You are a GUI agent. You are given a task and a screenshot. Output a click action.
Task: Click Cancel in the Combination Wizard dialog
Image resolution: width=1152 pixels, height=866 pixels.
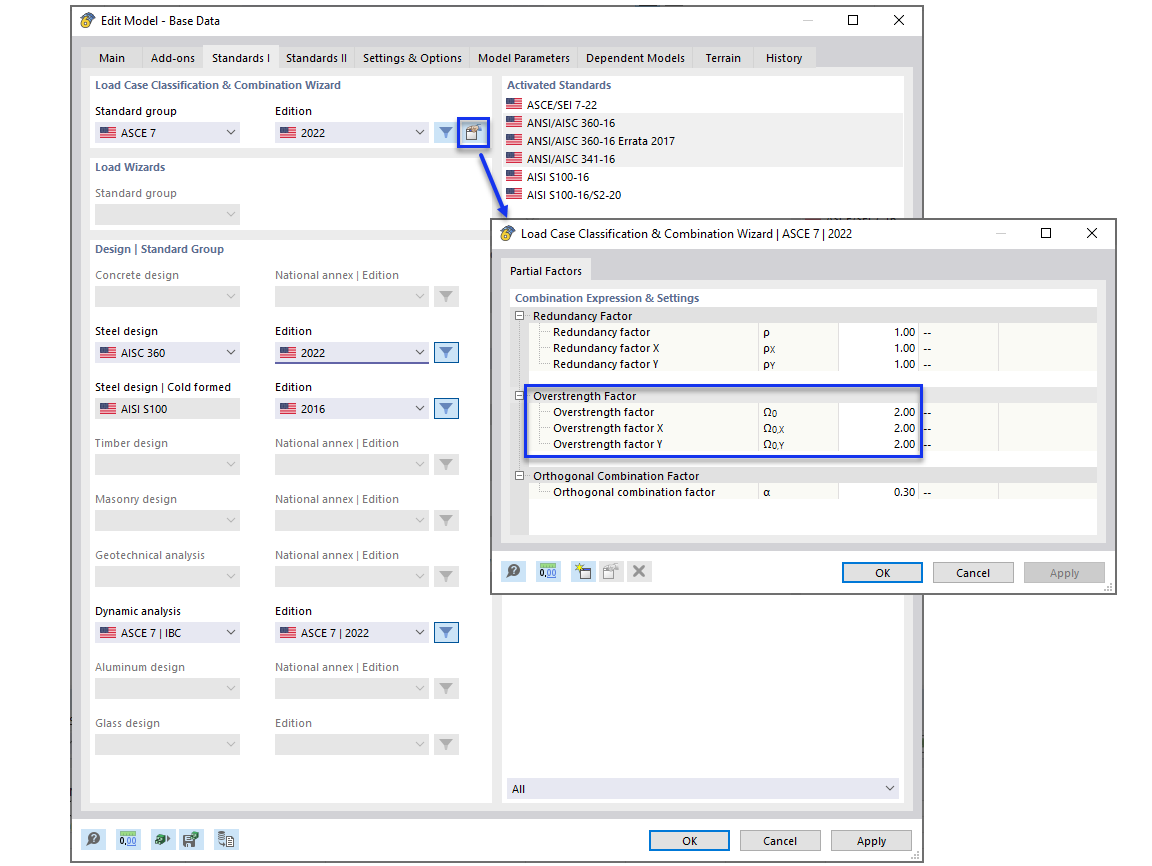973,573
